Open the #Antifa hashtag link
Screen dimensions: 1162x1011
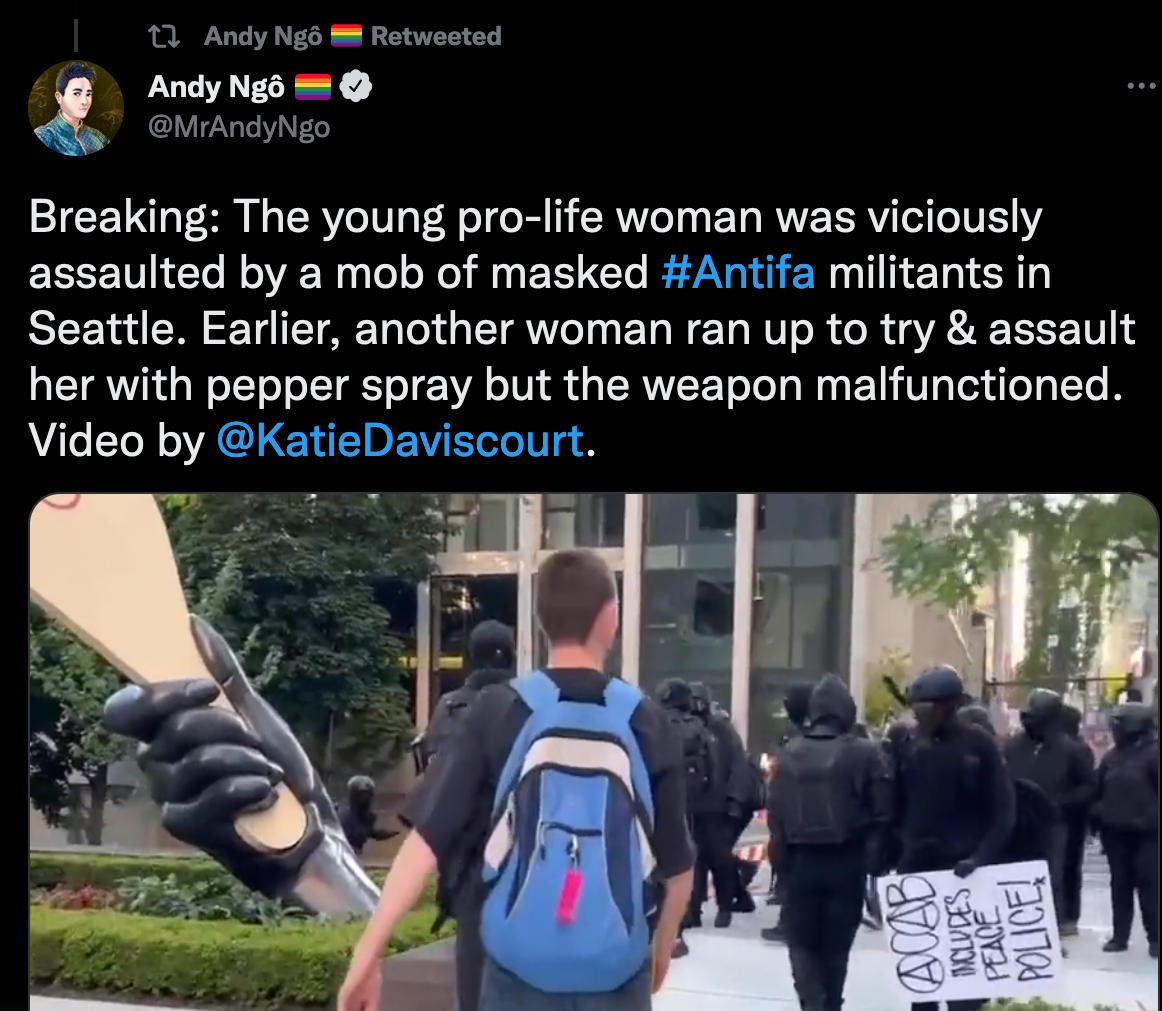(x=738, y=273)
